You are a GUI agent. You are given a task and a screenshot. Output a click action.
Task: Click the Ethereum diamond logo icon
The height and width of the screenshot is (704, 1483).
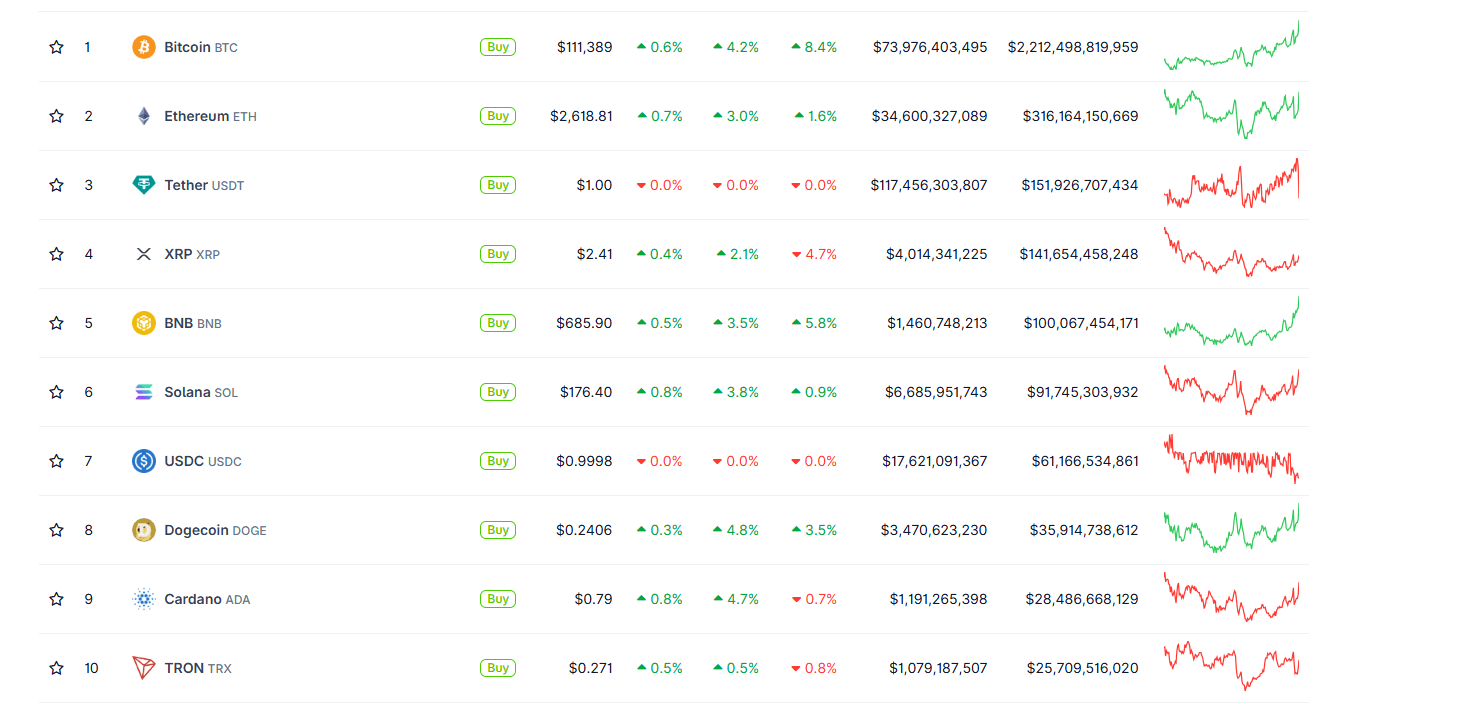pos(144,116)
